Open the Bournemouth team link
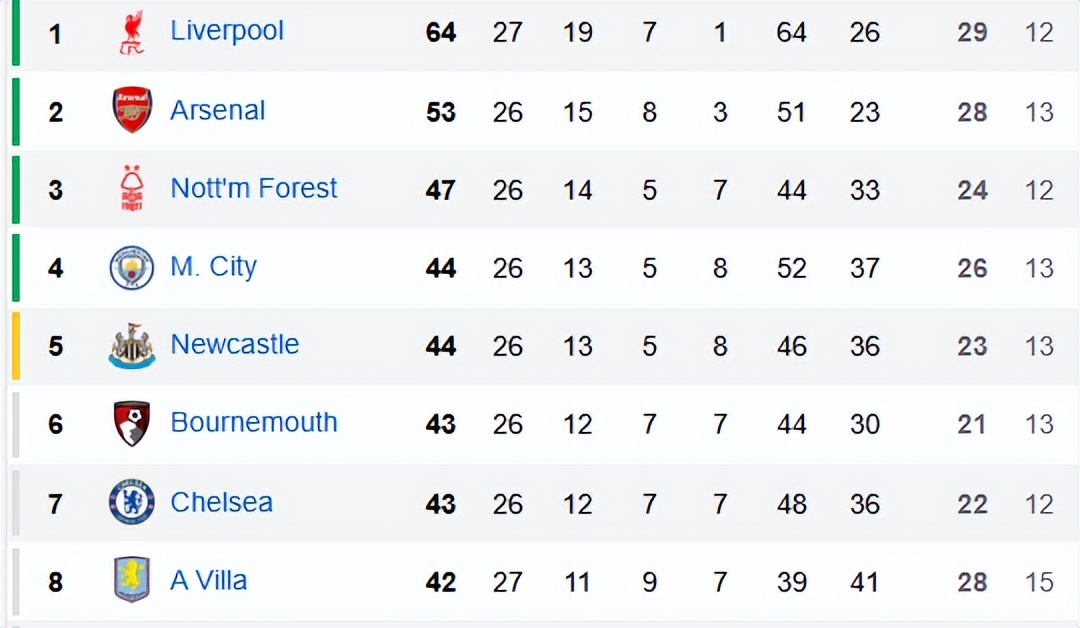The width and height of the screenshot is (1080, 628). 254,423
